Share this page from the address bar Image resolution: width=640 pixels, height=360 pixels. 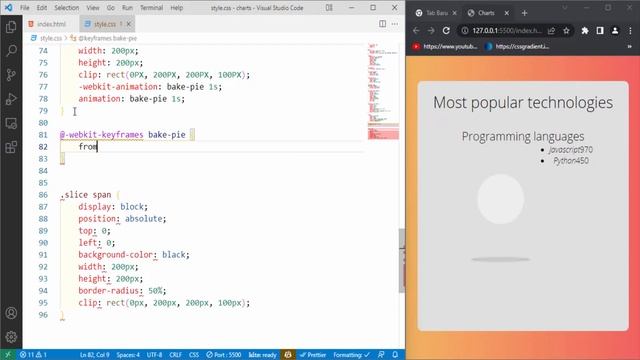coord(551,31)
